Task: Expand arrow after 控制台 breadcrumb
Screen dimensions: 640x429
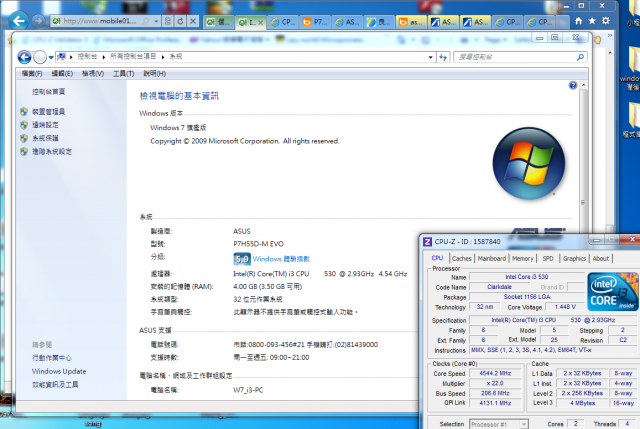Action: click(104, 57)
